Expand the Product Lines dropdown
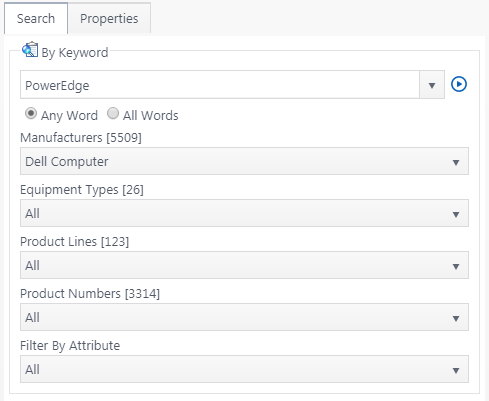This screenshot has height=401, width=489. [244, 265]
